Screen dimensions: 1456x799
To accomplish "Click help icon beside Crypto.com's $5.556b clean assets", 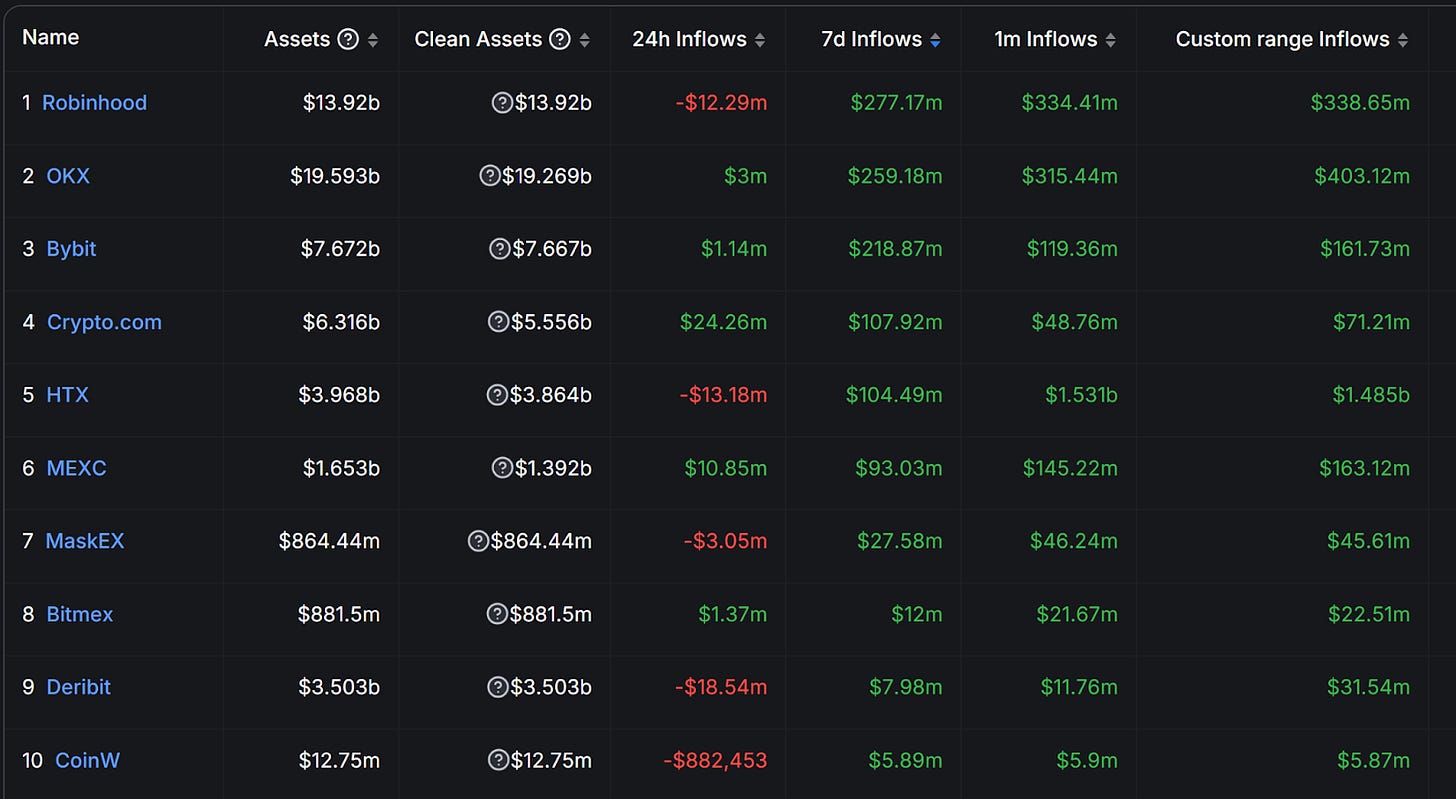I will pos(497,321).
